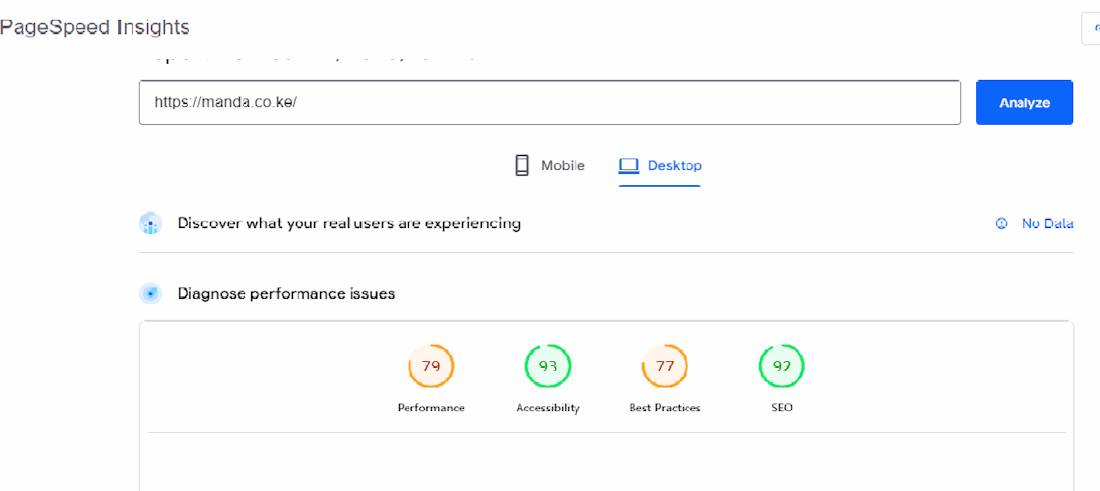Click the SEO category label
The image size is (1100, 491).
(782, 408)
